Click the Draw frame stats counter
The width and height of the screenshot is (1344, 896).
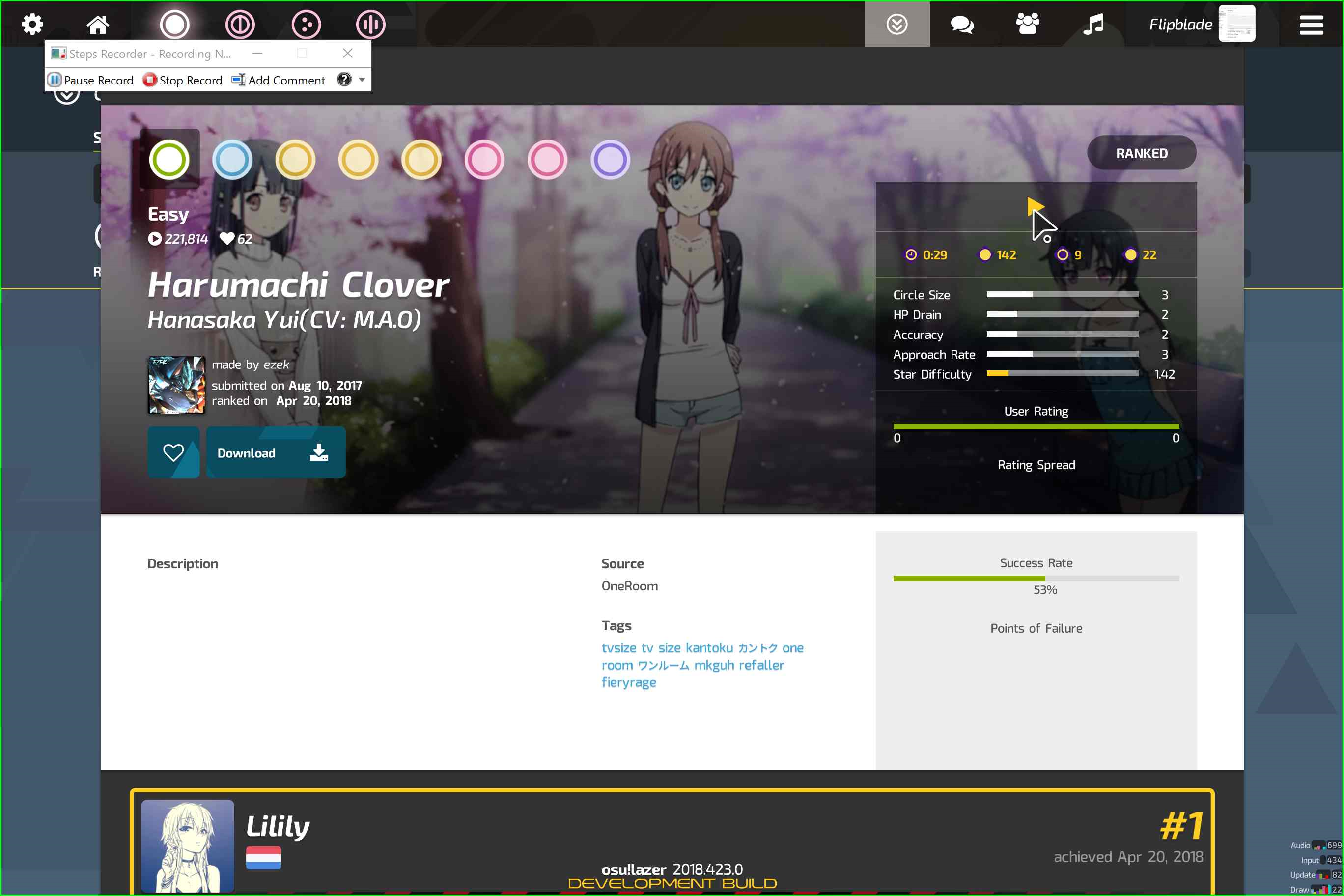click(x=1316, y=890)
